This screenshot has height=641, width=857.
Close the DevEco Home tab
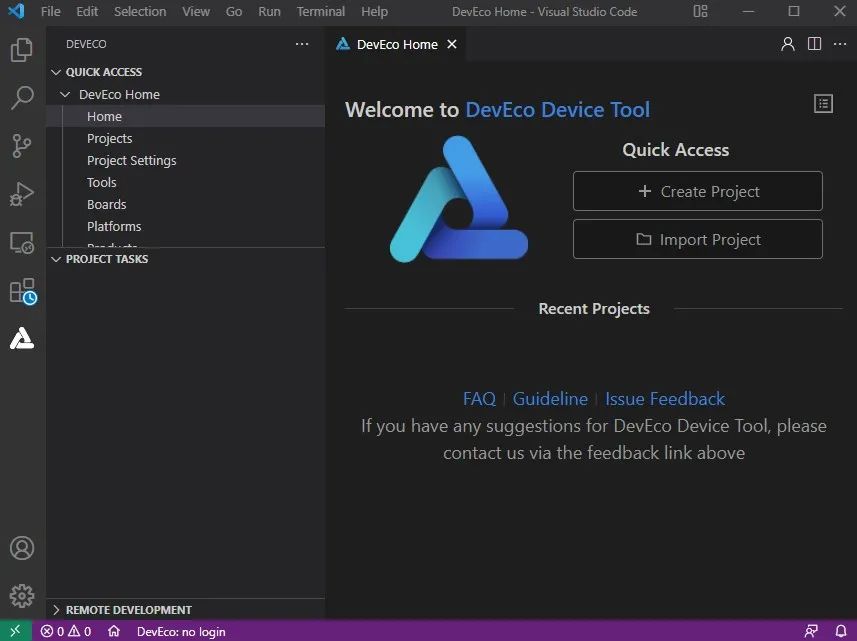point(452,44)
